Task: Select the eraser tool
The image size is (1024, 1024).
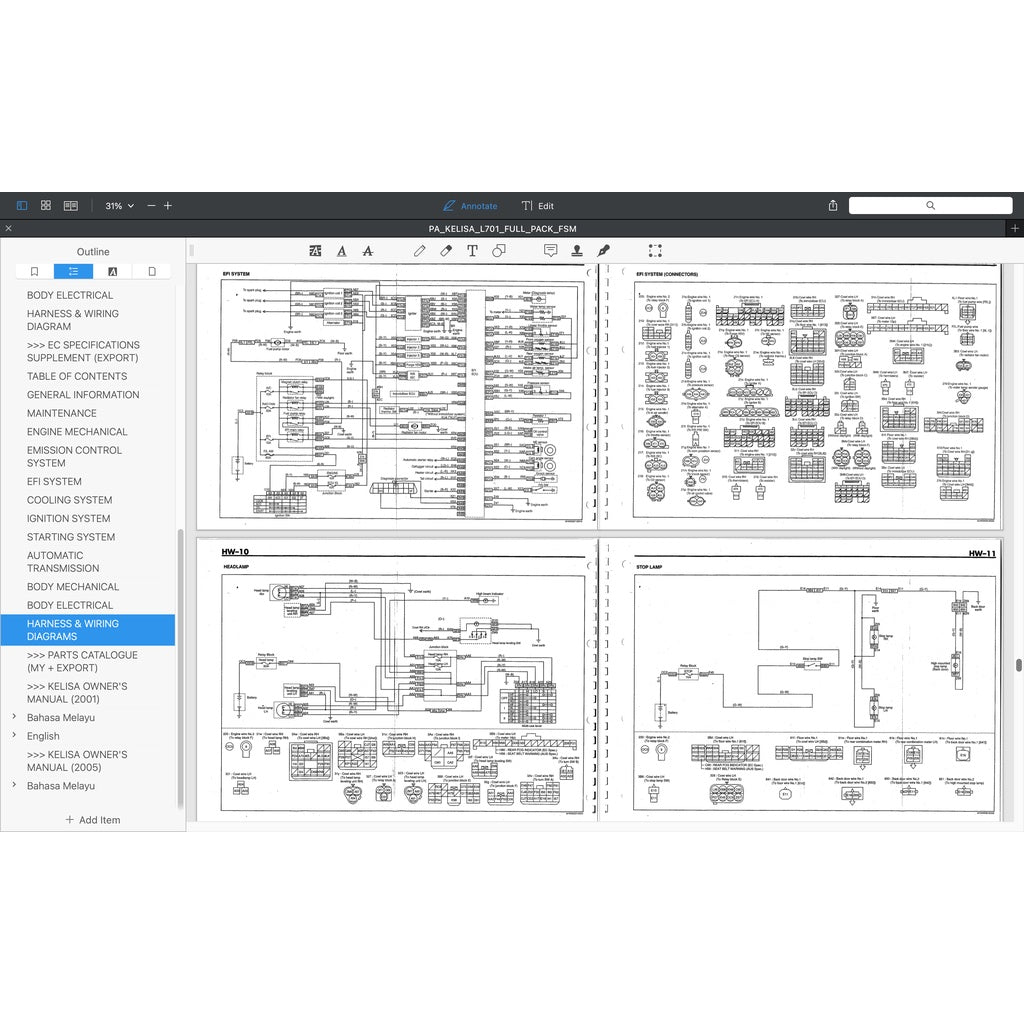Action: coord(446,251)
